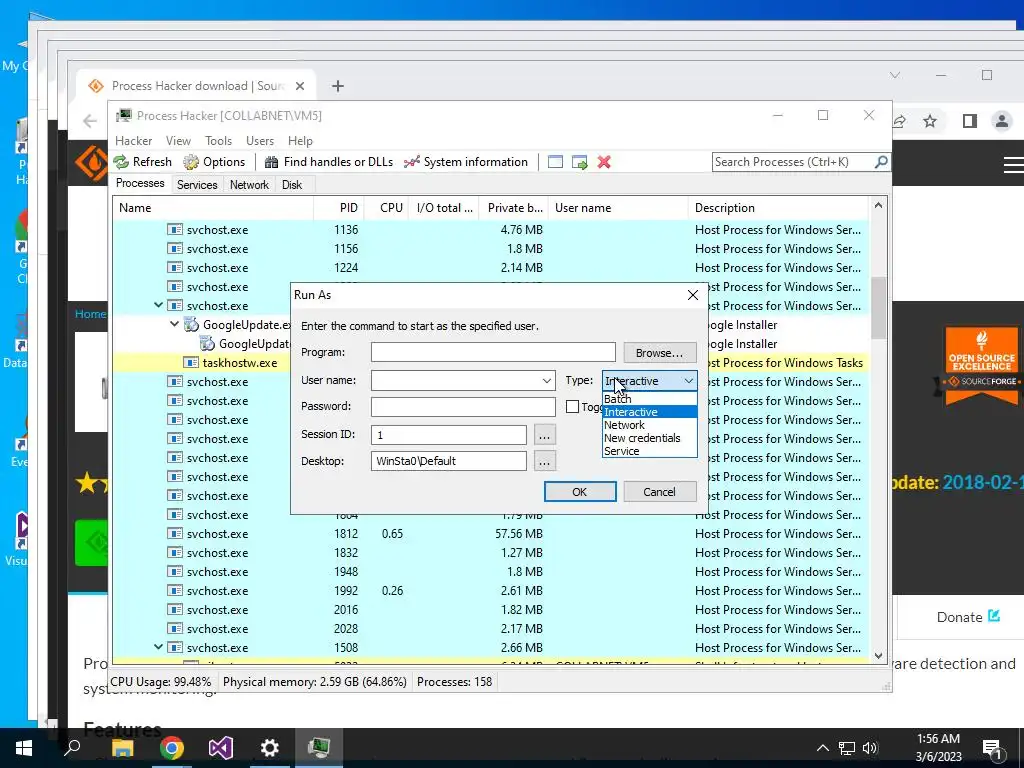Click the volume speaker tray icon
The width and height of the screenshot is (1024, 768).
[870, 748]
